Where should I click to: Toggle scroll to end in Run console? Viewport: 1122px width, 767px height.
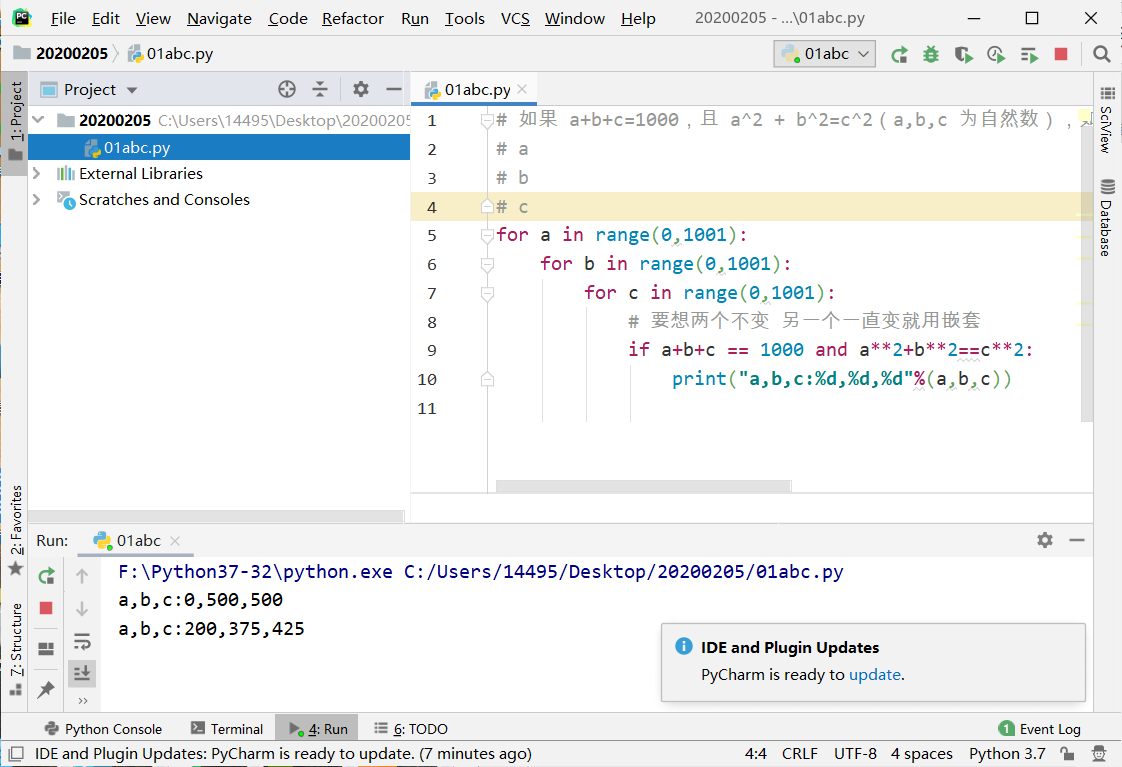pyautogui.click(x=82, y=673)
